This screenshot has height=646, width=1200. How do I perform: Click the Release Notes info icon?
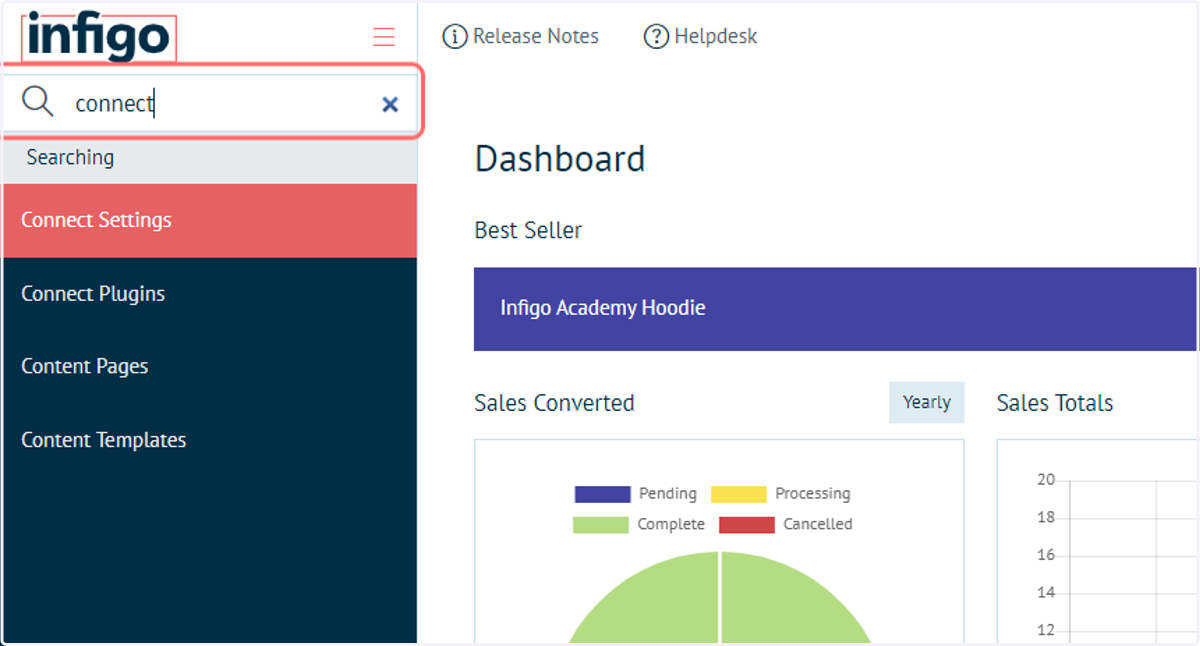click(454, 37)
